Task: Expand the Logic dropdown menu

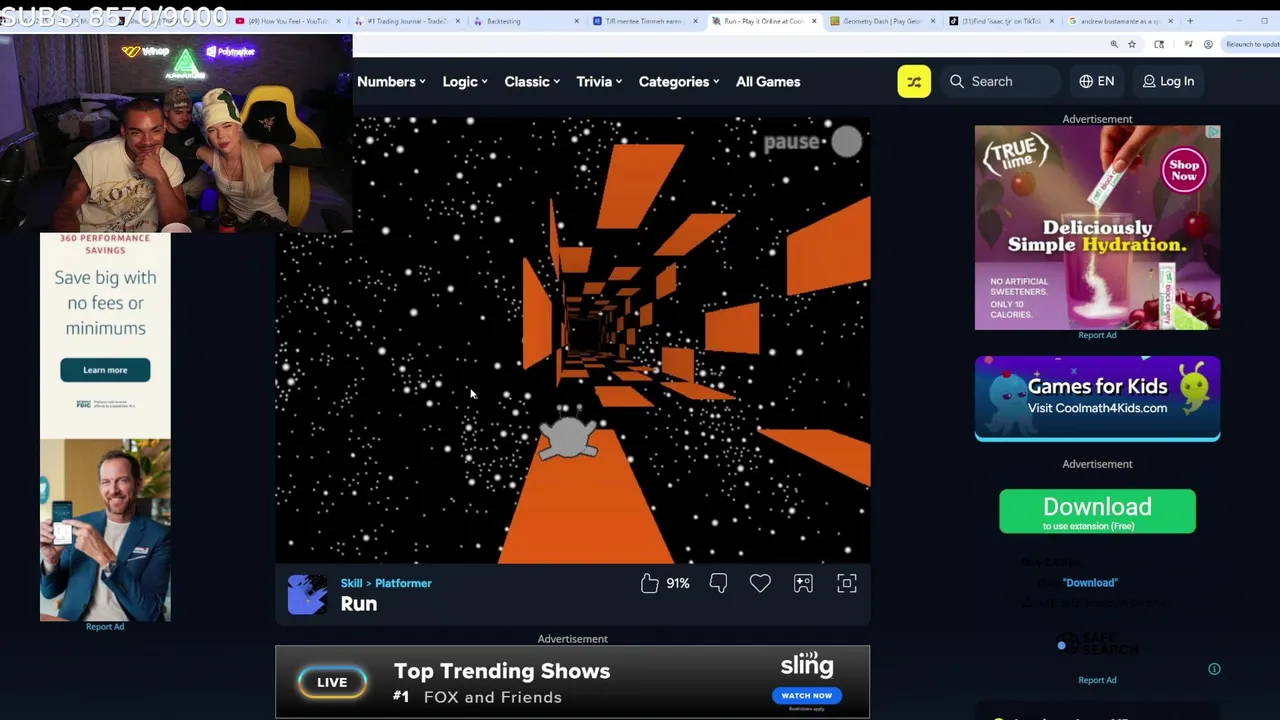Action: tap(465, 82)
